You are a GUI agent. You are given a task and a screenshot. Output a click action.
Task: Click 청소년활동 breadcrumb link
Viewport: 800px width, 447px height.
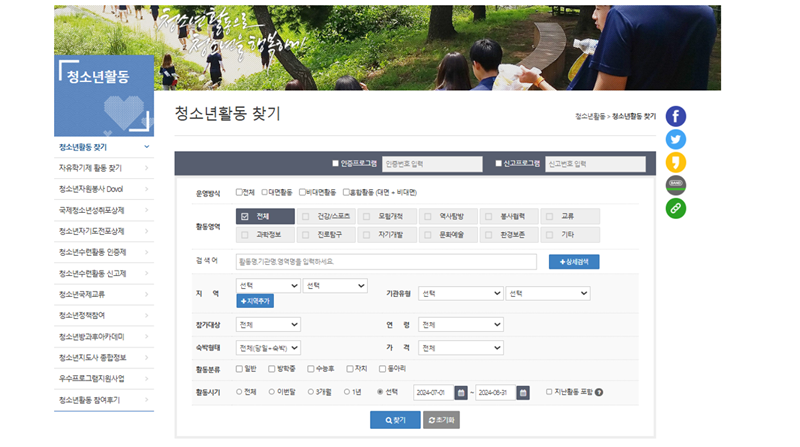pyautogui.click(x=590, y=116)
